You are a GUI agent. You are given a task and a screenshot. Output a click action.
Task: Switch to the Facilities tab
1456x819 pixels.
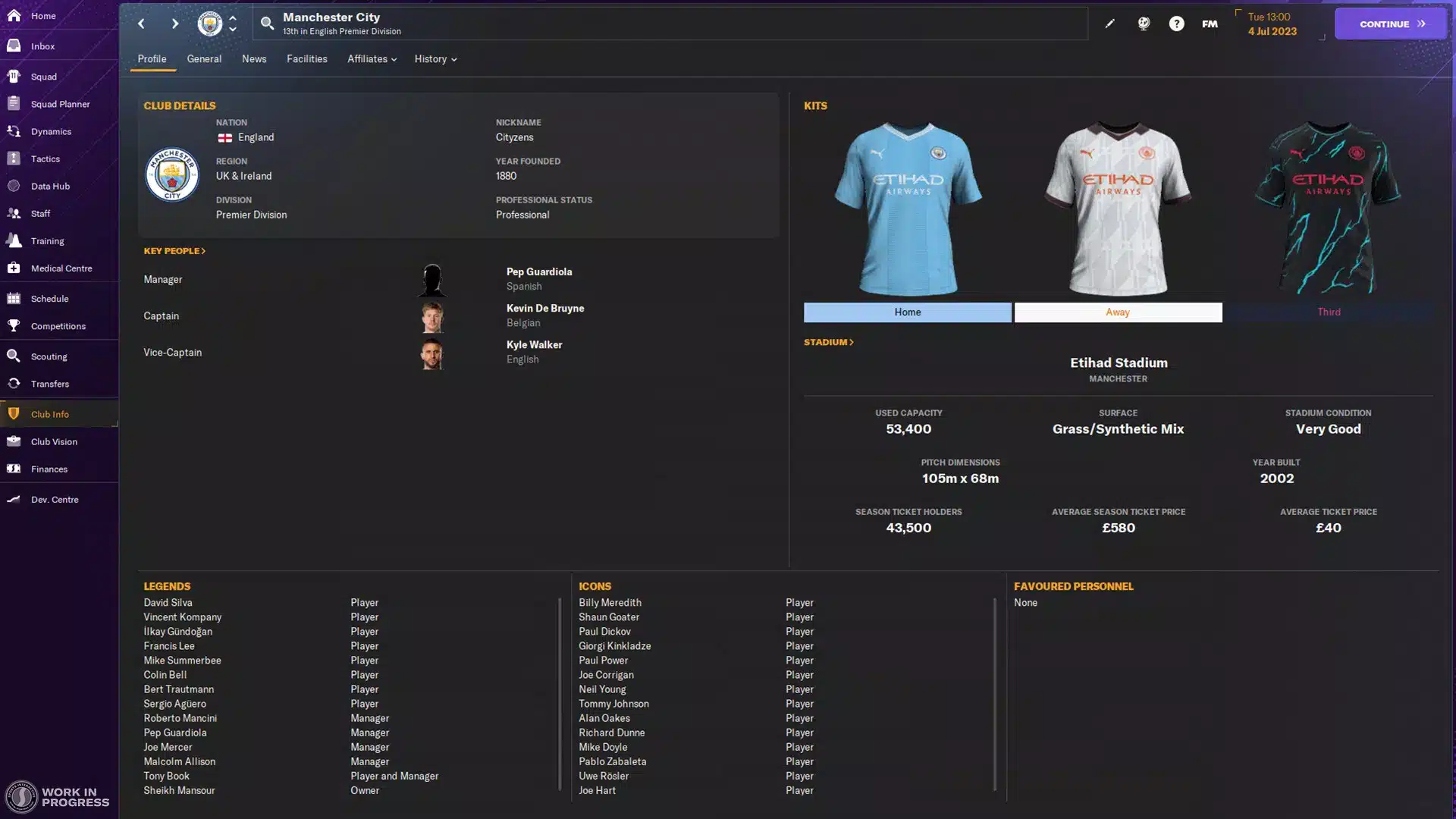[306, 59]
